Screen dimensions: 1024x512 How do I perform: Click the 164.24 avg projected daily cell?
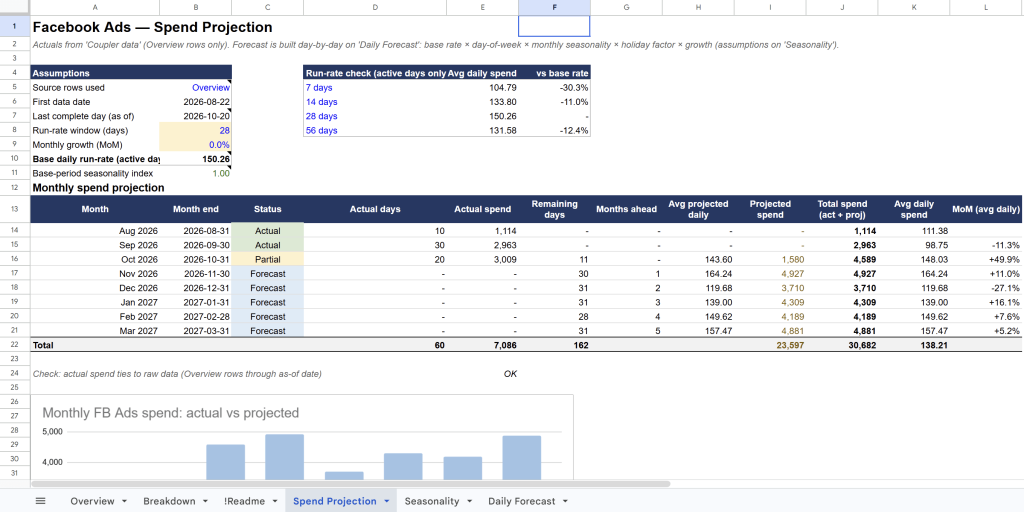[x=698, y=274]
